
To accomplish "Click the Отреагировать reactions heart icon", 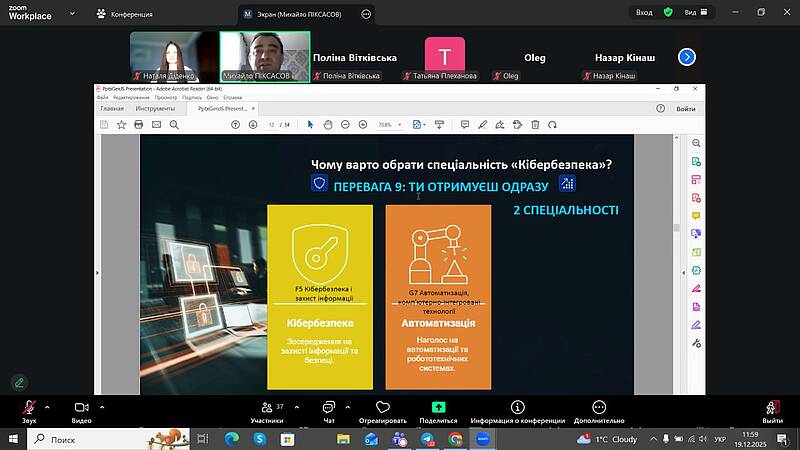I will pyautogui.click(x=381, y=410).
